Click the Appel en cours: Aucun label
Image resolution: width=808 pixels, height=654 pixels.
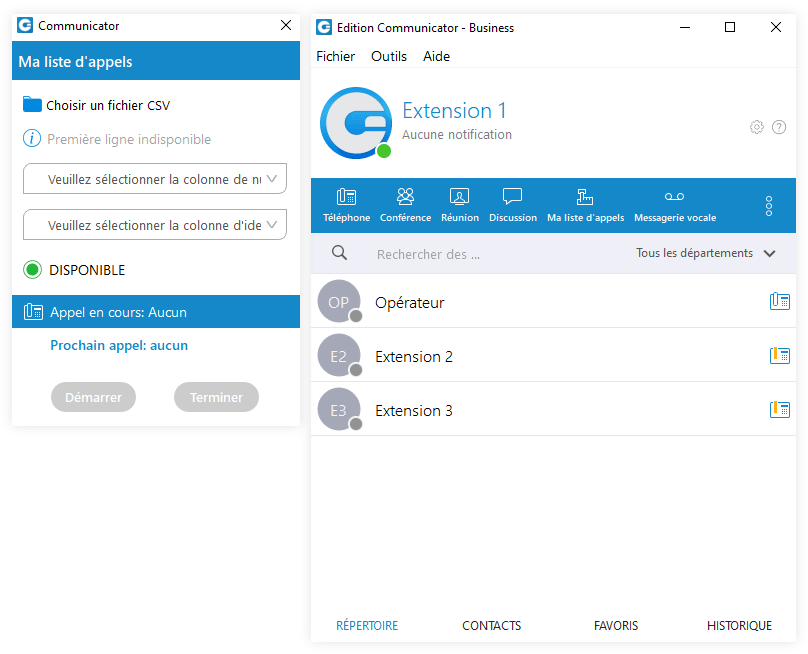(119, 312)
